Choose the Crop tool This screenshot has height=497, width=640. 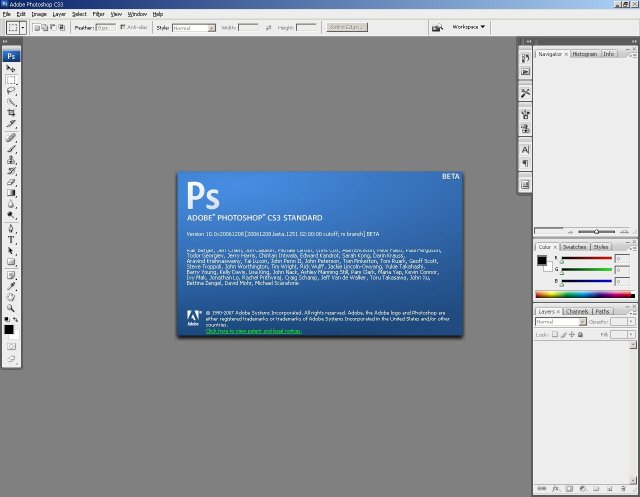(x=12, y=113)
